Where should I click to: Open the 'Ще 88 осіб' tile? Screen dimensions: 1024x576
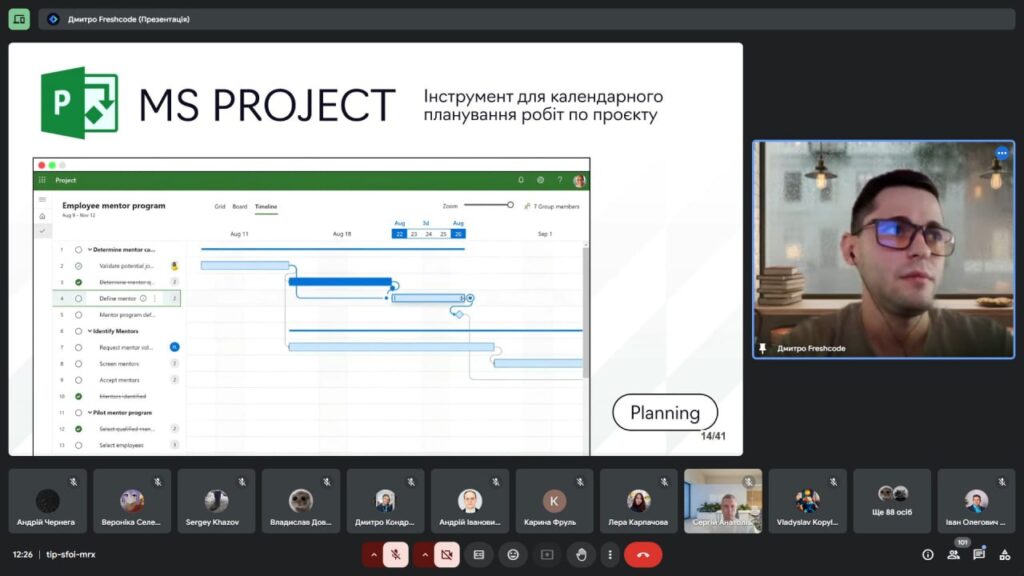(892, 501)
